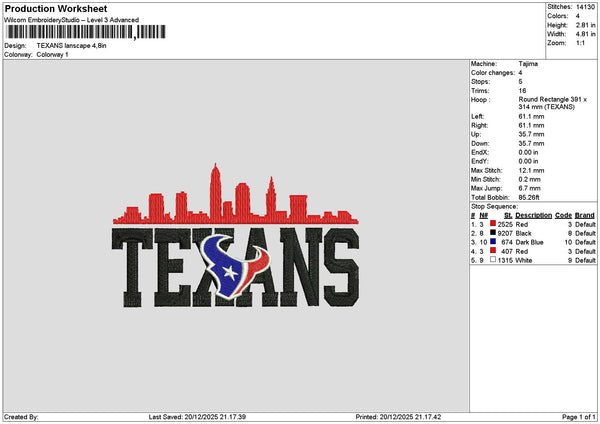
Task: Click the "EndX:" label
Action: (x=480, y=152)
